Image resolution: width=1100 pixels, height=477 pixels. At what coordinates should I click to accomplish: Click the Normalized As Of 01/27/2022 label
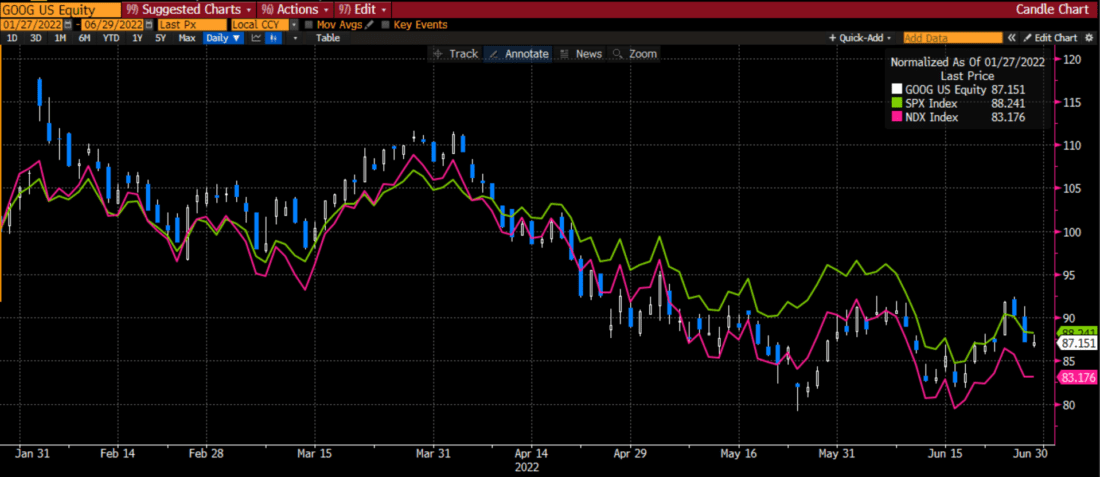[x=967, y=62]
